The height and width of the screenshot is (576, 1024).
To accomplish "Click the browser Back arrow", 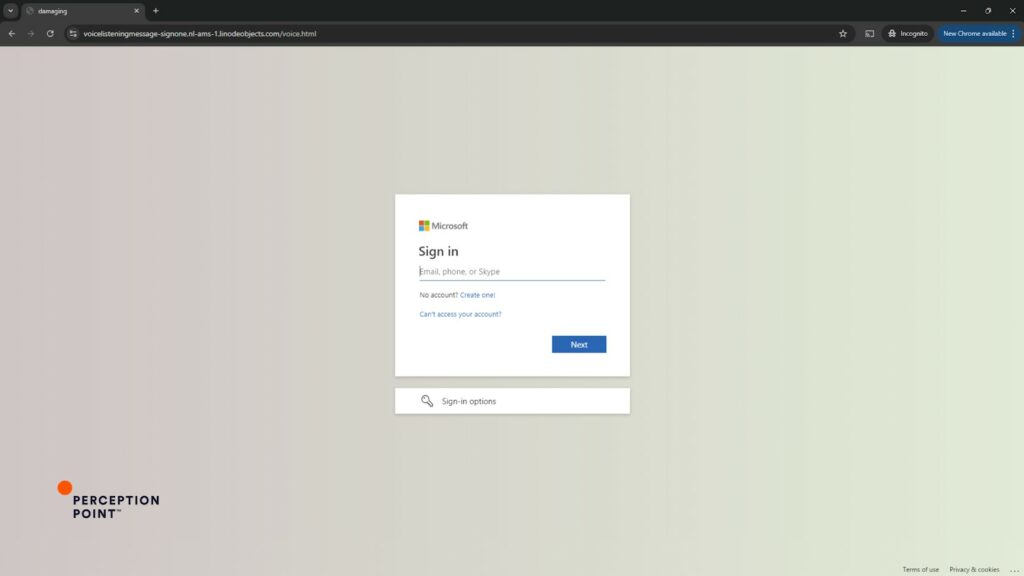I will click(x=12, y=33).
